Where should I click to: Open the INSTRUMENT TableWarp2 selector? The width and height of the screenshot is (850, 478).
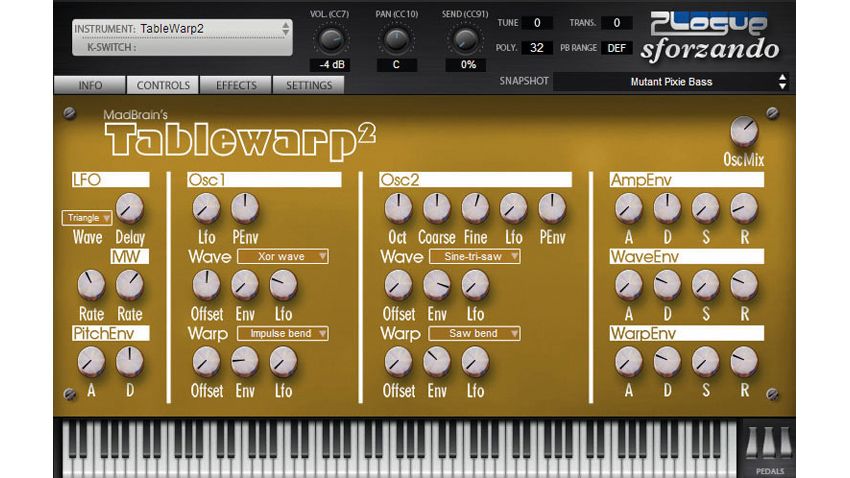click(182, 29)
